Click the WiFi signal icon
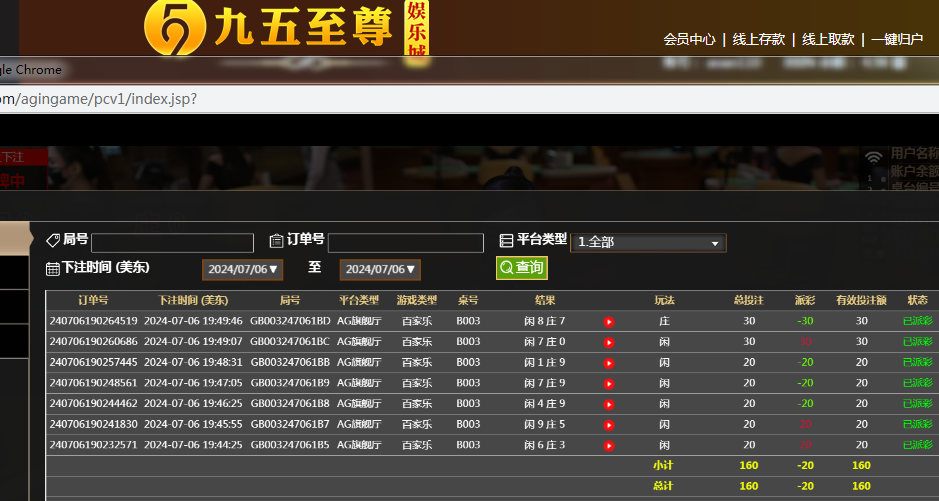Image resolution: width=939 pixels, height=501 pixels. [x=874, y=157]
